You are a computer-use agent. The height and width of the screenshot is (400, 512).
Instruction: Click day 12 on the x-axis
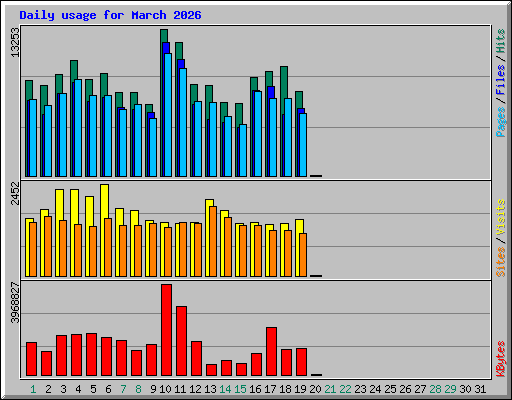click(x=195, y=389)
